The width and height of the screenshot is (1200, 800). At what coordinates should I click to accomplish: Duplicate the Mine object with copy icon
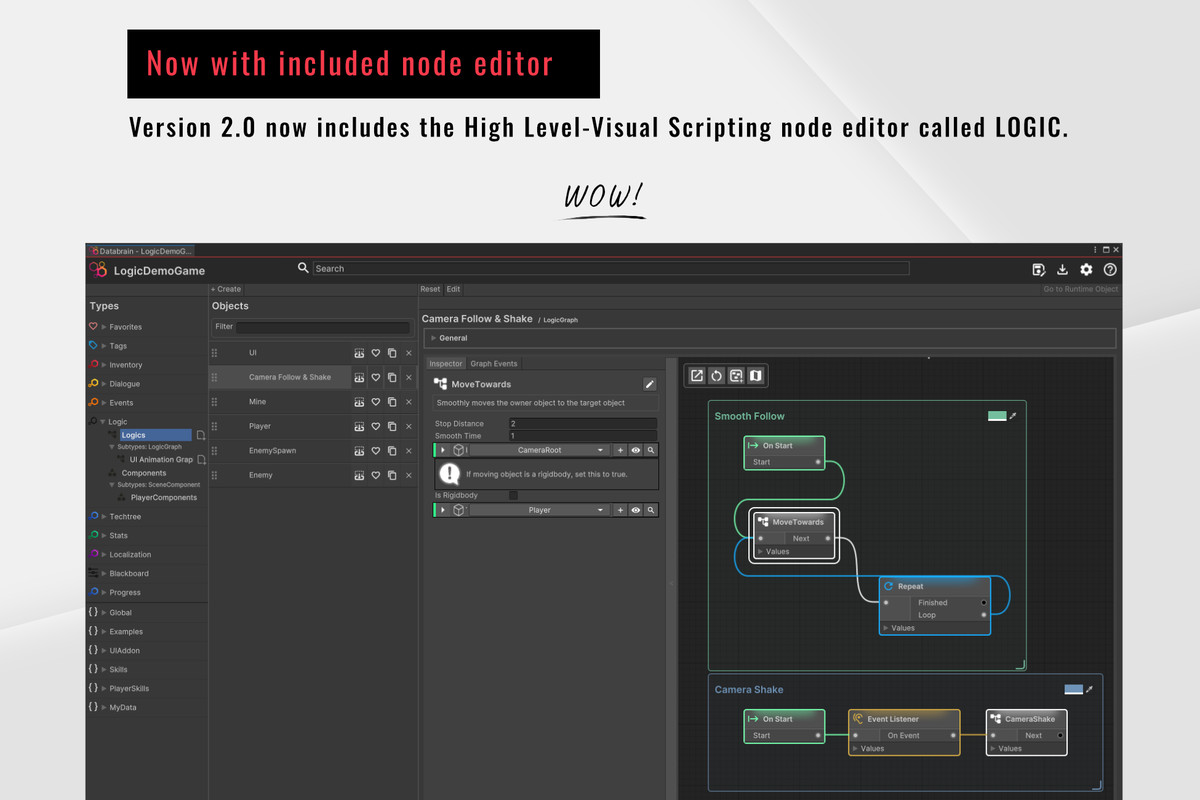(x=392, y=402)
